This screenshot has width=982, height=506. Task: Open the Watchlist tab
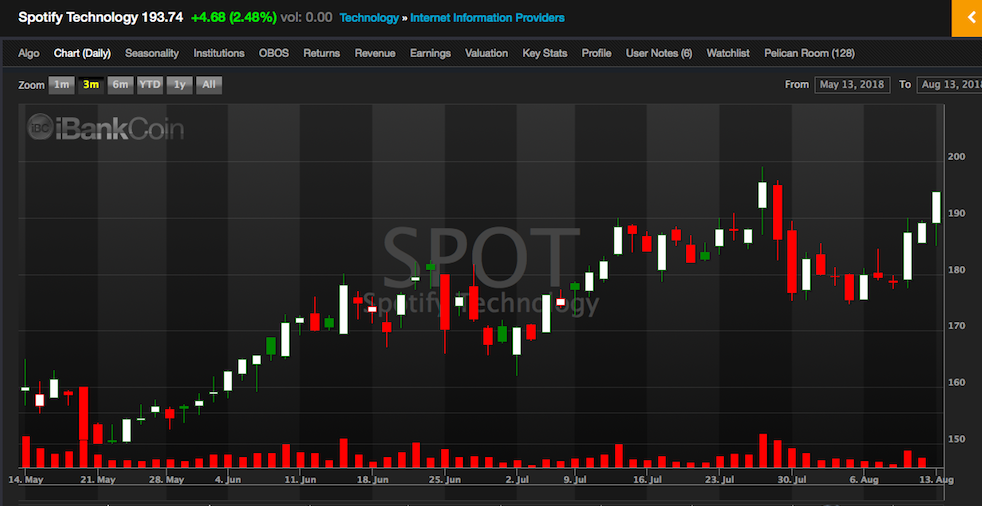(x=728, y=53)
